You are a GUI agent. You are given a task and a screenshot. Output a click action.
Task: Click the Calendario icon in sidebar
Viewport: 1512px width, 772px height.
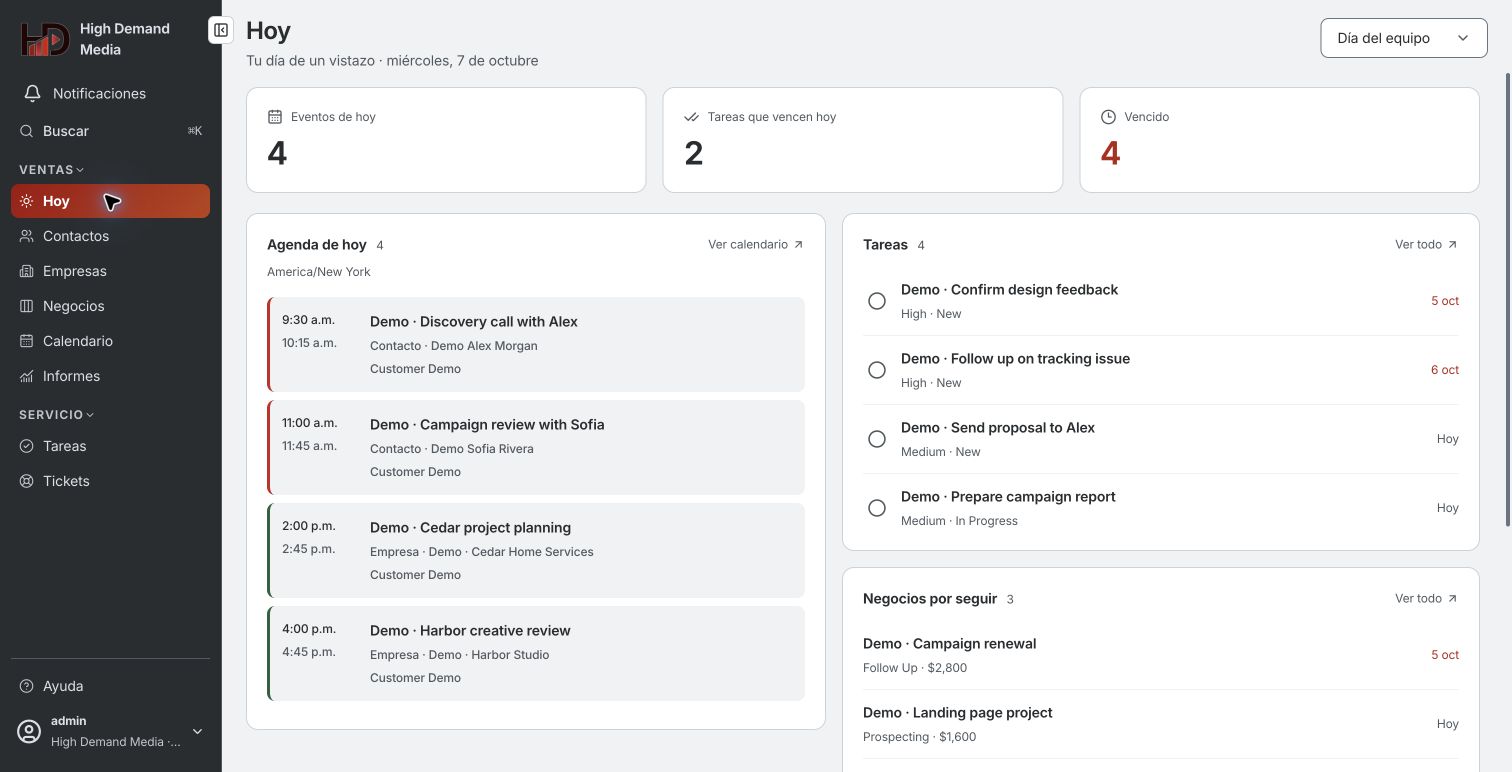[27, 341]
